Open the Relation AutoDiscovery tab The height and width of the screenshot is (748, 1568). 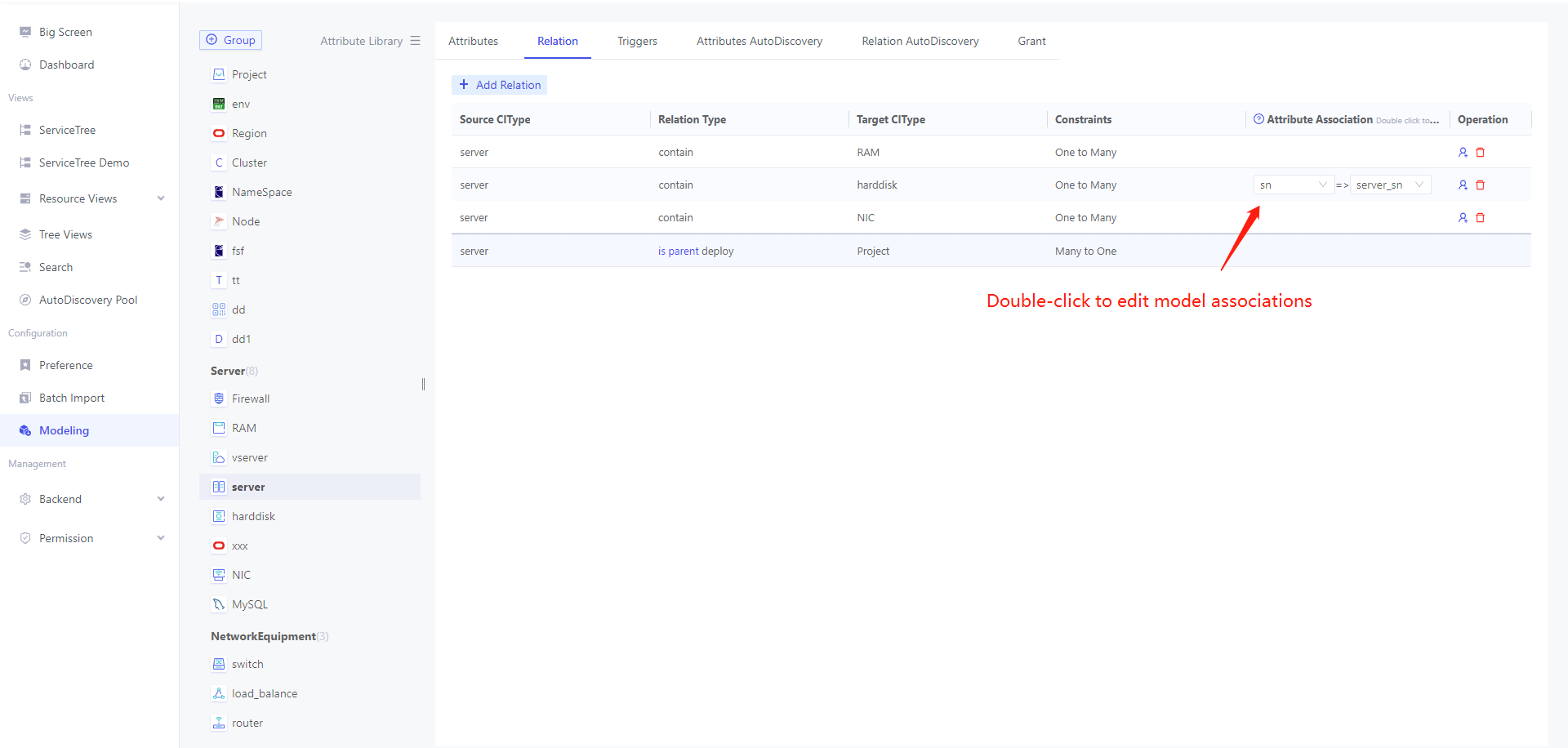tap(920, 41)
